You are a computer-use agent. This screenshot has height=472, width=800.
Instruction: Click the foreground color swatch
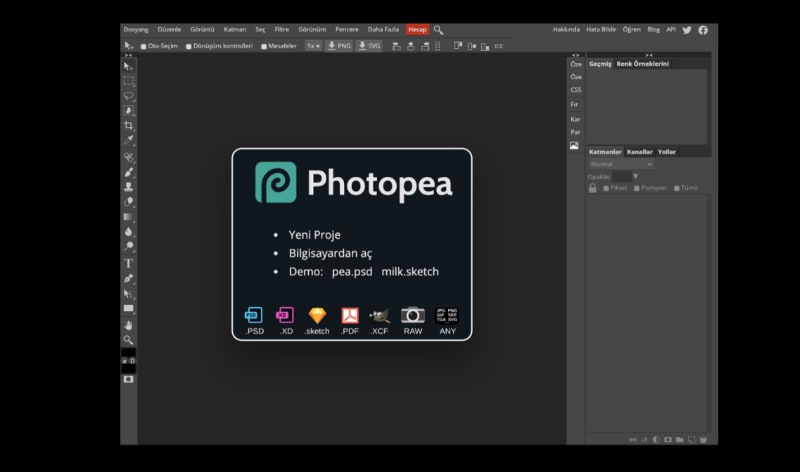point(128,353)
